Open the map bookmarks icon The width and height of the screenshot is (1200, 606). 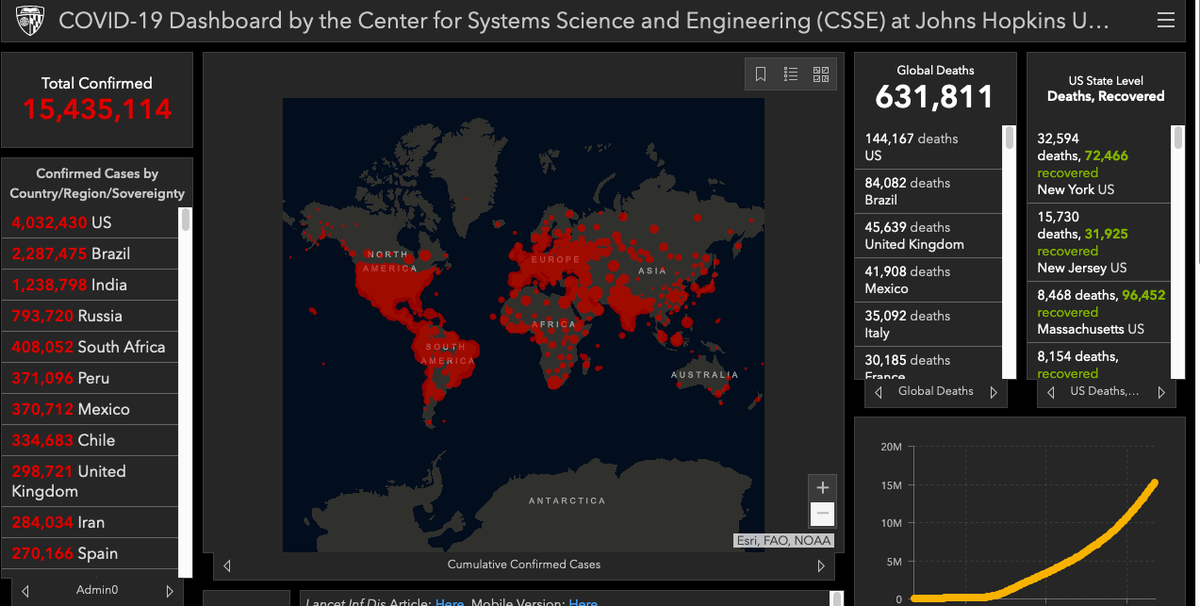pos(761,74)
